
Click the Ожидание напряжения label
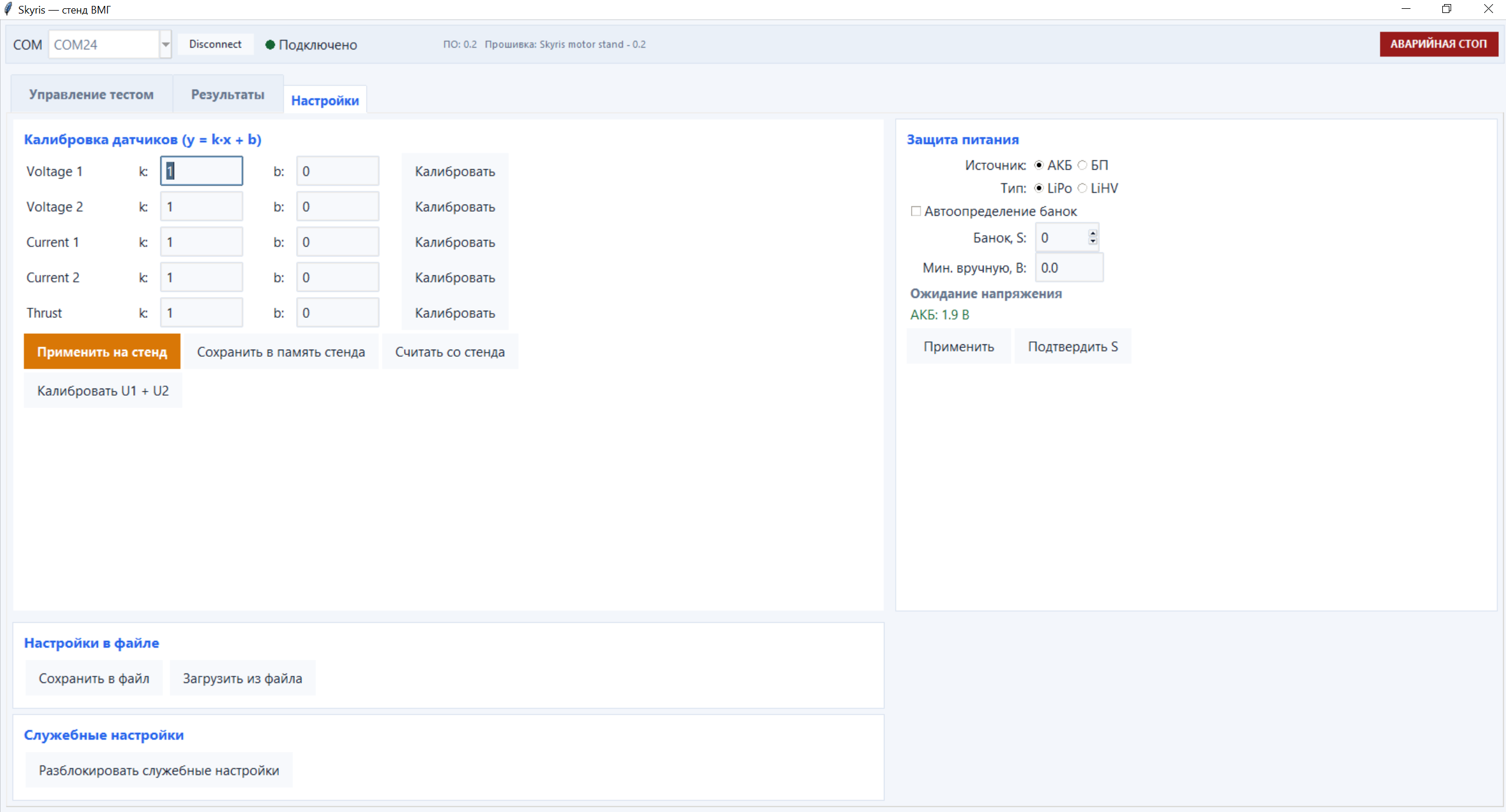pos(986,293)
